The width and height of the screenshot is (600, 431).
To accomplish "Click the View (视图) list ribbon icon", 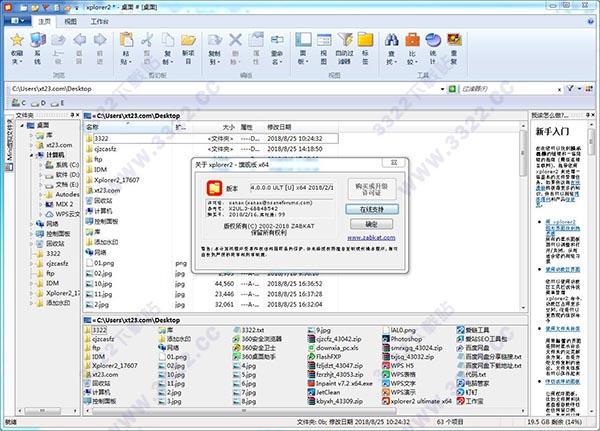I will pyautogui.click(x=324, y=48).
